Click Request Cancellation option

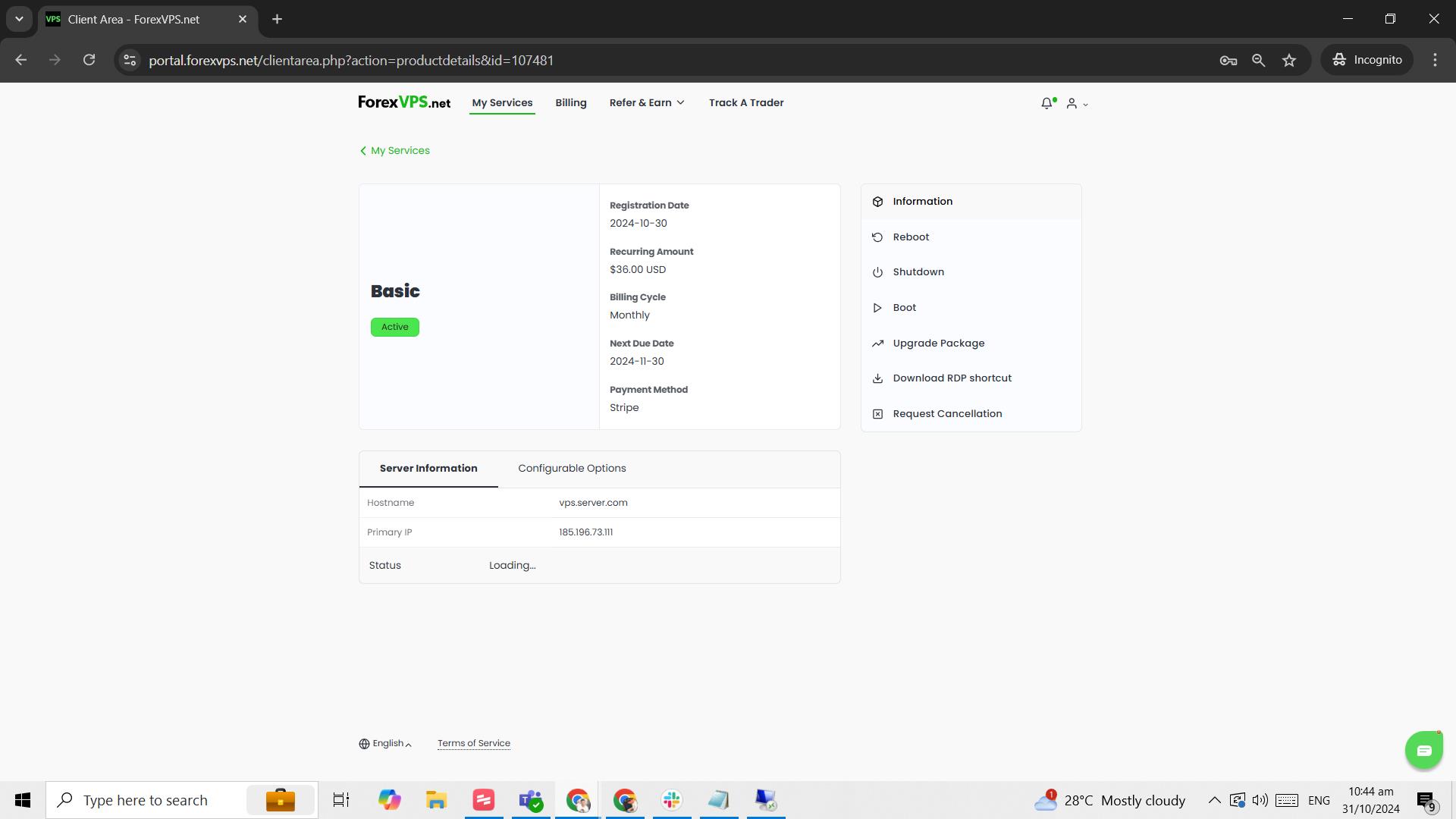coord(971,414)
